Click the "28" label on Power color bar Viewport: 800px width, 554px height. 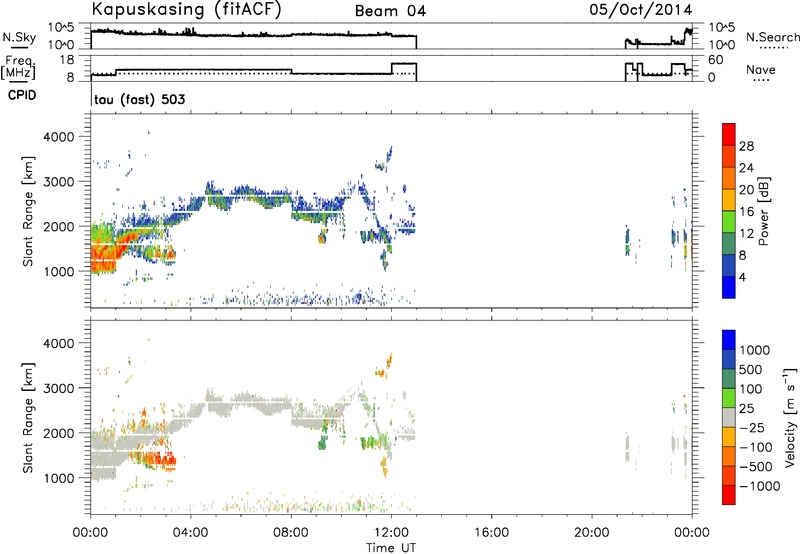click(746, 146)
